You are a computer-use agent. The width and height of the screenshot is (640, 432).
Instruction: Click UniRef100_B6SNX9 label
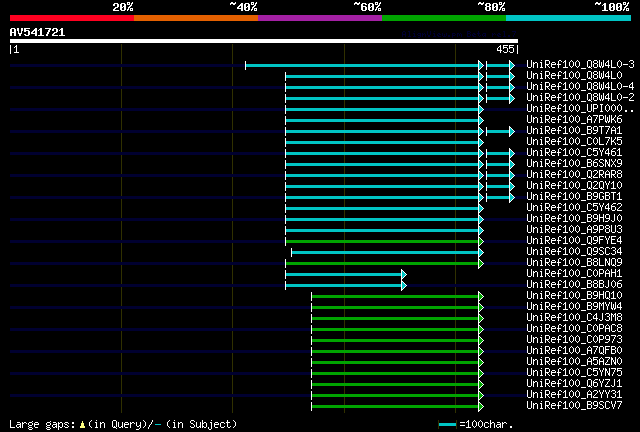click(574, 164)
